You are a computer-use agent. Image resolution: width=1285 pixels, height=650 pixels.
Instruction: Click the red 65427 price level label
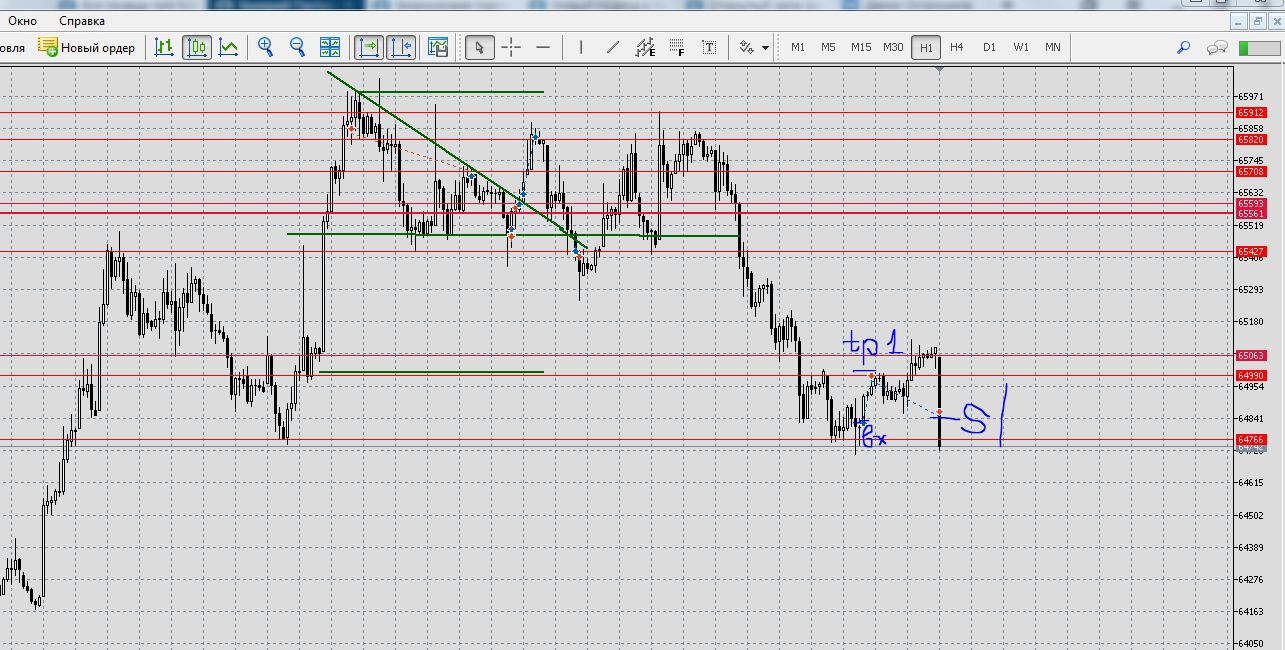[x=1252, y=251]
